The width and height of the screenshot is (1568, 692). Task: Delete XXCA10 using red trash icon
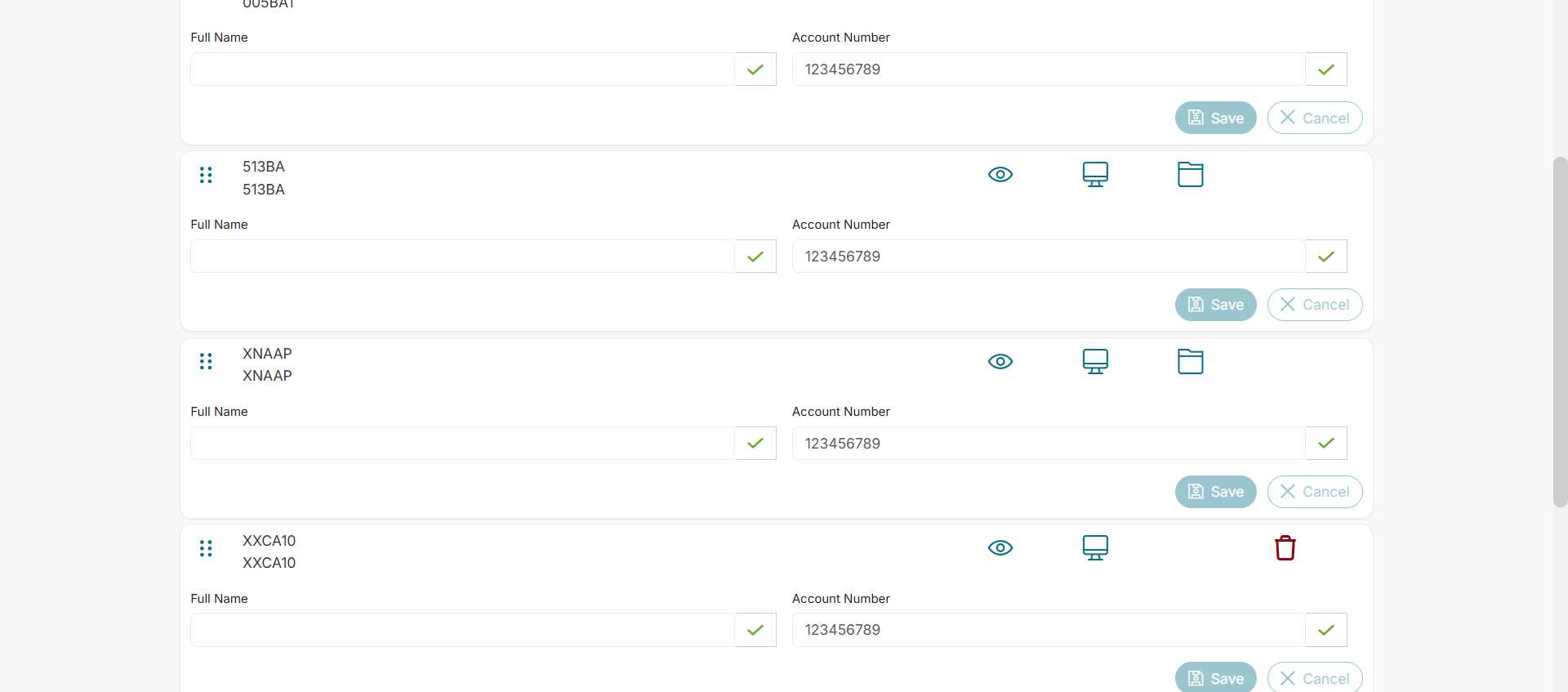click(1285, 548)
